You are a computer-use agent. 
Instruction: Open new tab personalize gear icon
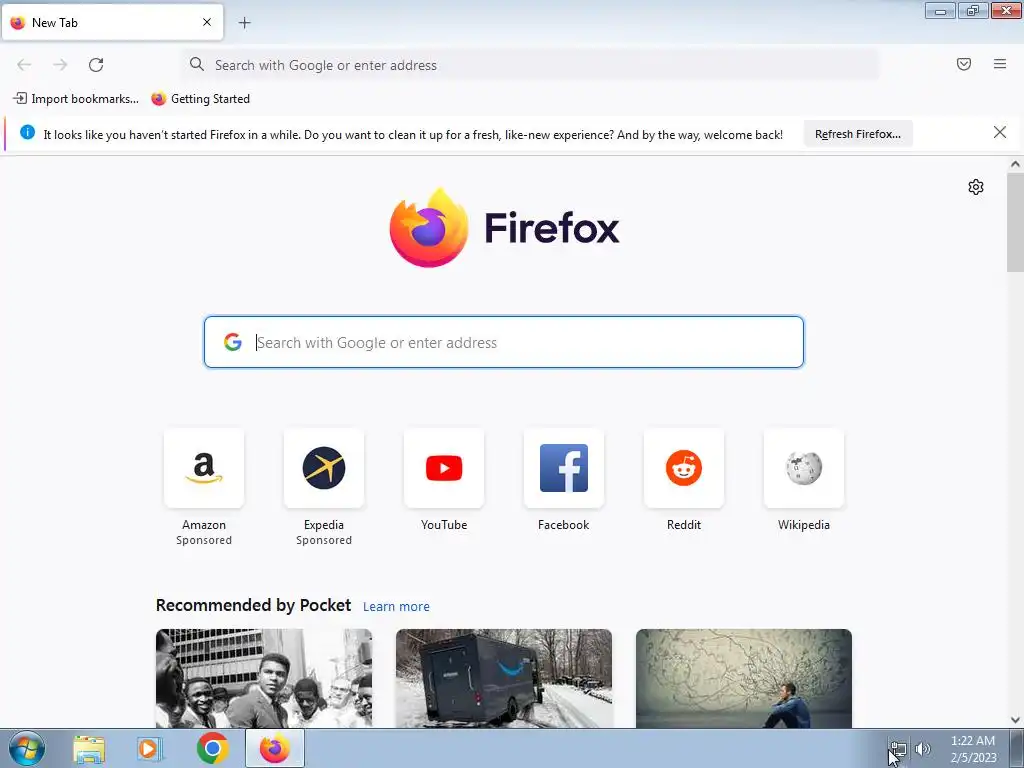pyautogui.click(x=975, y=187)
